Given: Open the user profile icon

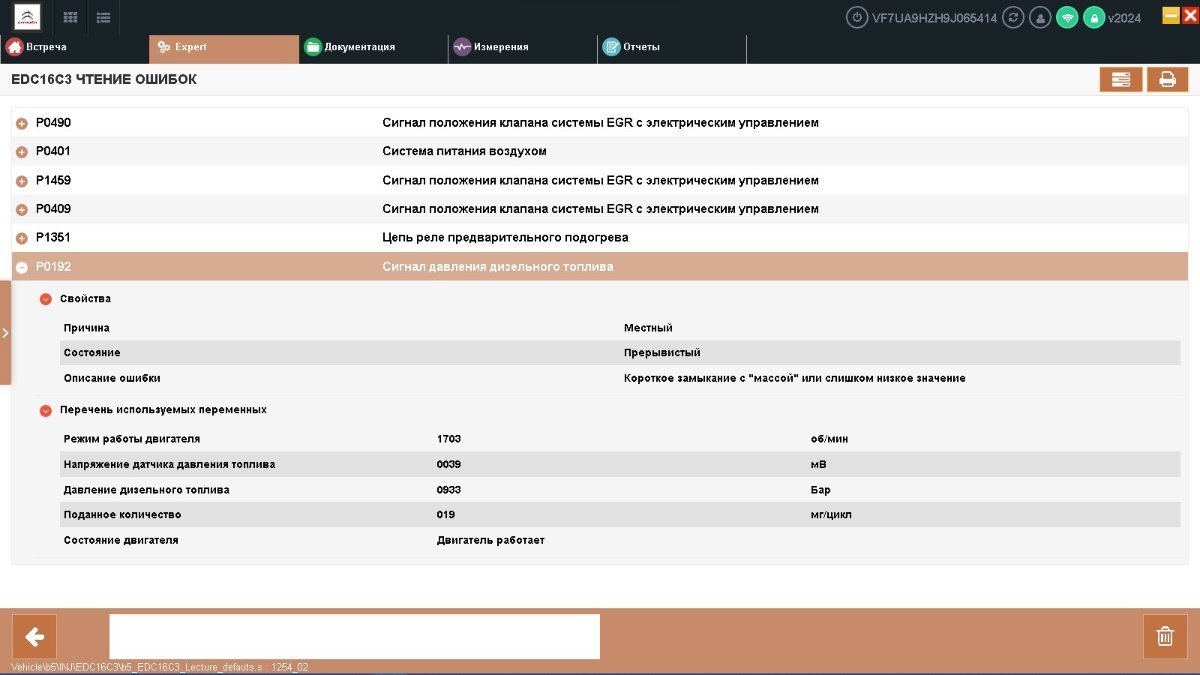Looking at the screenshot, I should tap(1040, 17).
